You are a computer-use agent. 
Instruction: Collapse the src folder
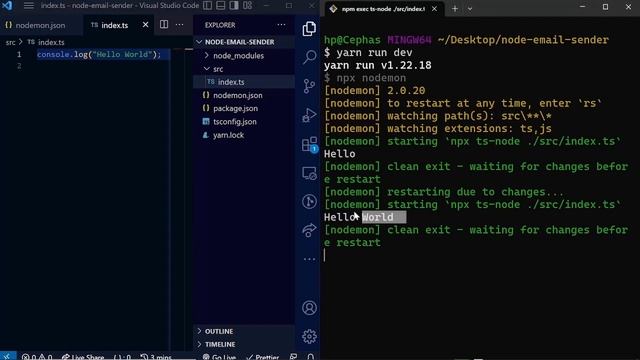tap(244, 69)
